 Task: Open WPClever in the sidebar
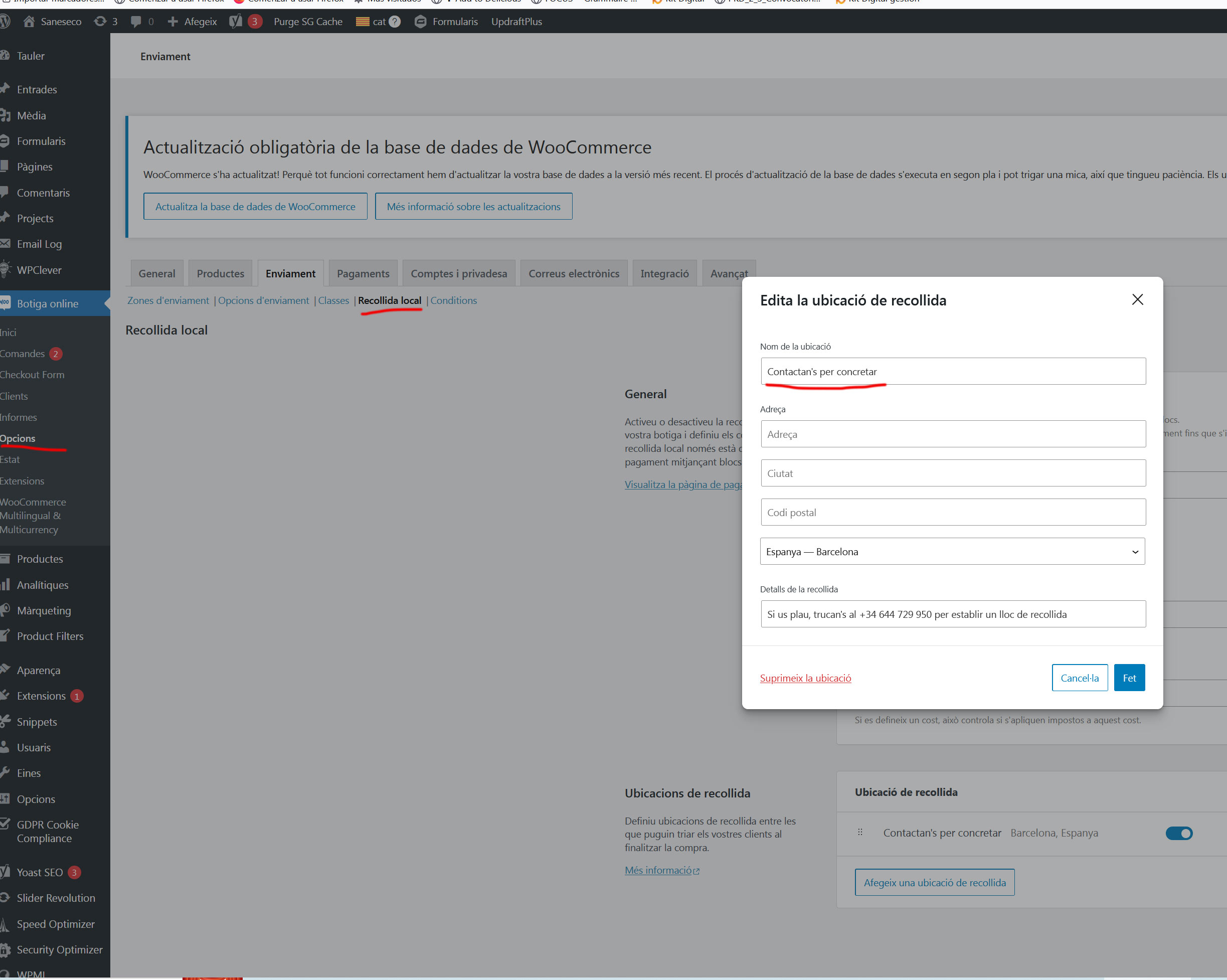tap(39, 270)
